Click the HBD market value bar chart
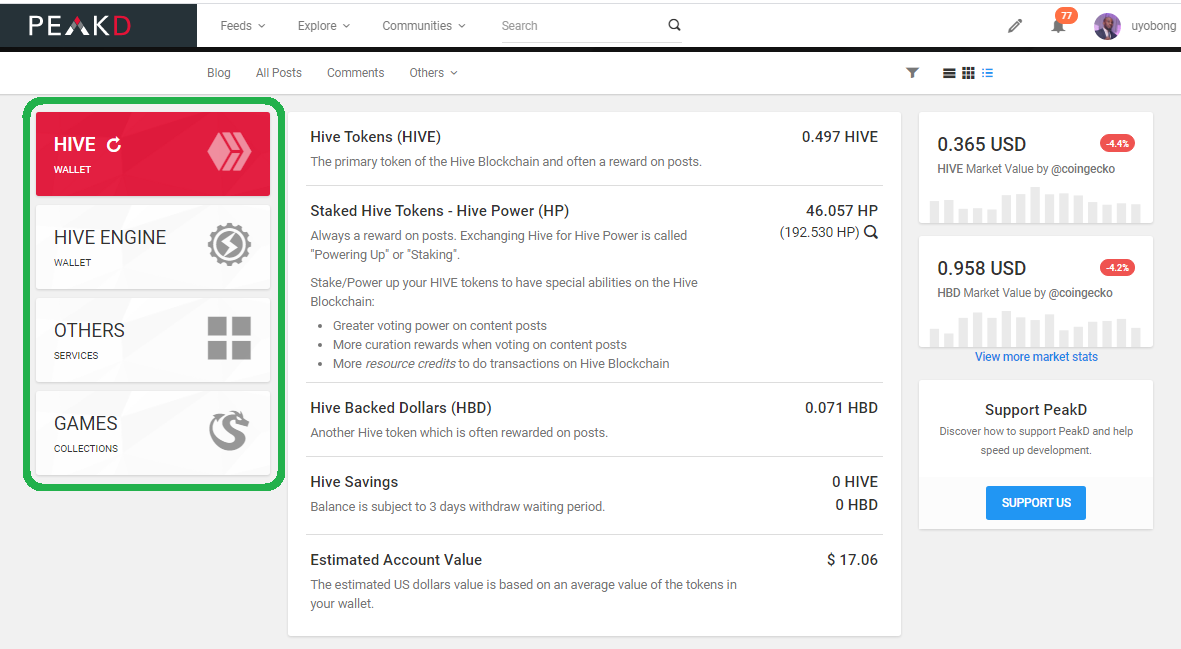Image resolution: width=1181 pixels, height=649 pixels. coord(1036,329)
